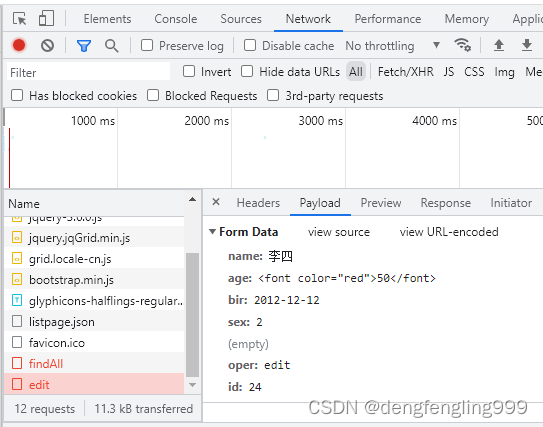Close the request details pane
The height and width of the screenshot is (427, 543).
[216, 202]
